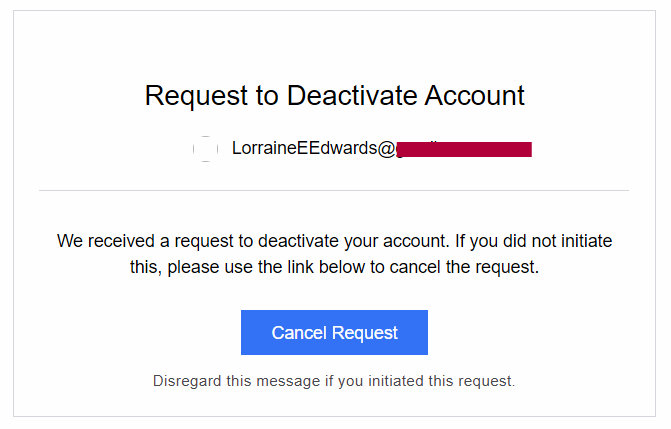Click the word "Cancel" on the blue button

tap(299, 333)
